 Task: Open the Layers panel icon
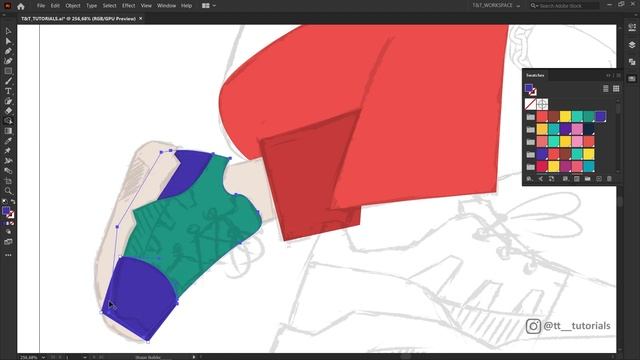click(632, 45)
